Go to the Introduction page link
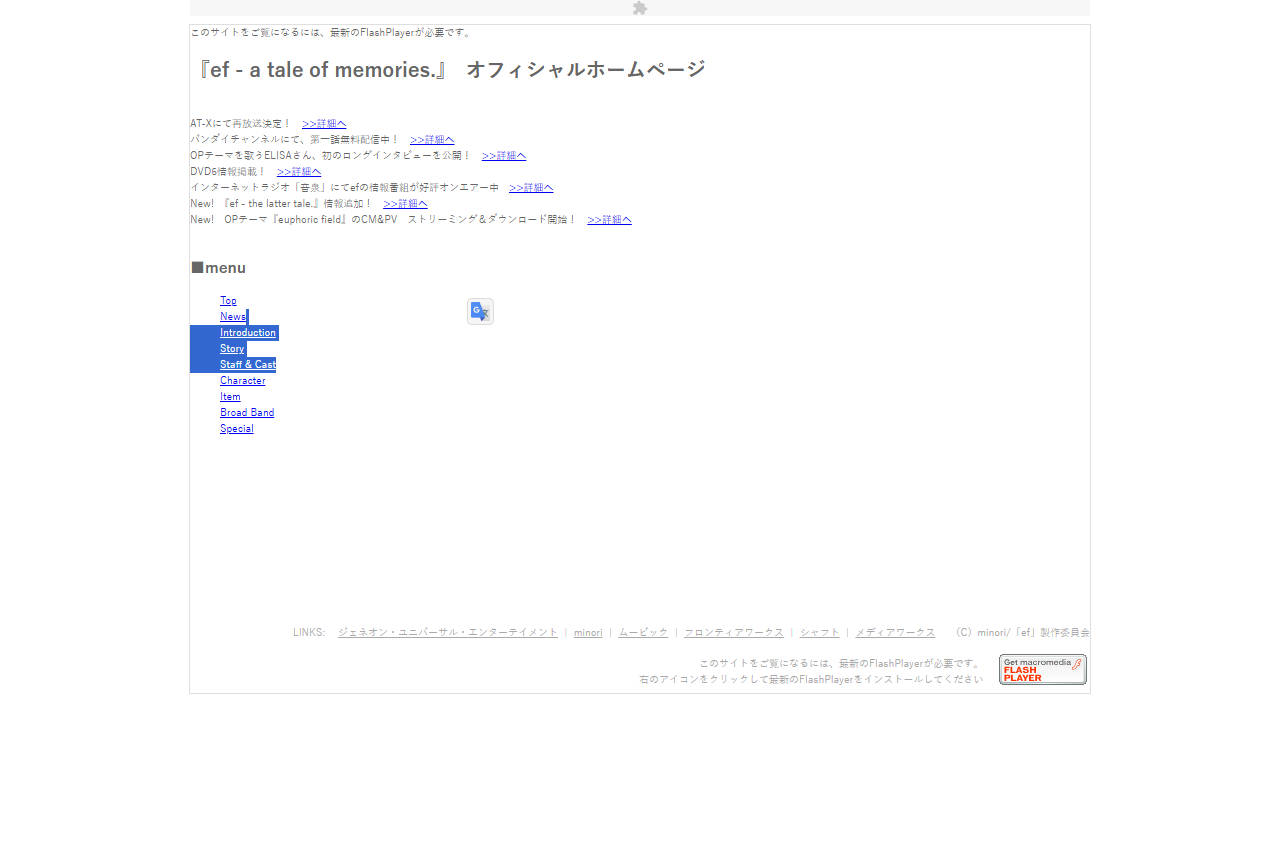 coord(247,332)
